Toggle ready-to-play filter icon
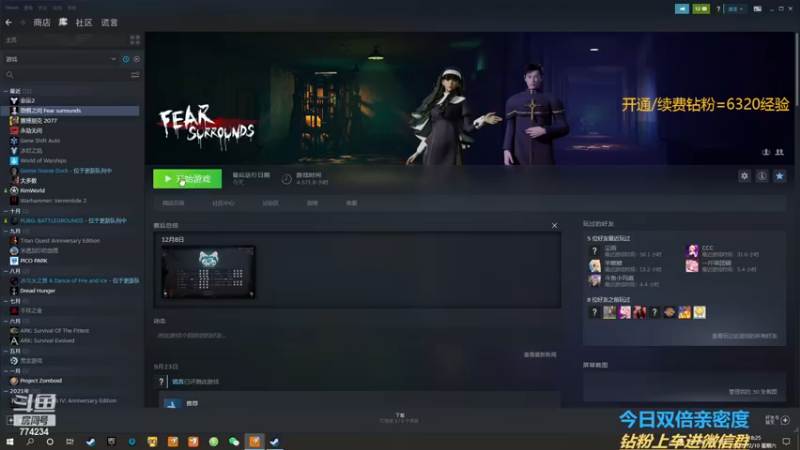This screenshot has height=450, width=800. (x=137, y=59)
